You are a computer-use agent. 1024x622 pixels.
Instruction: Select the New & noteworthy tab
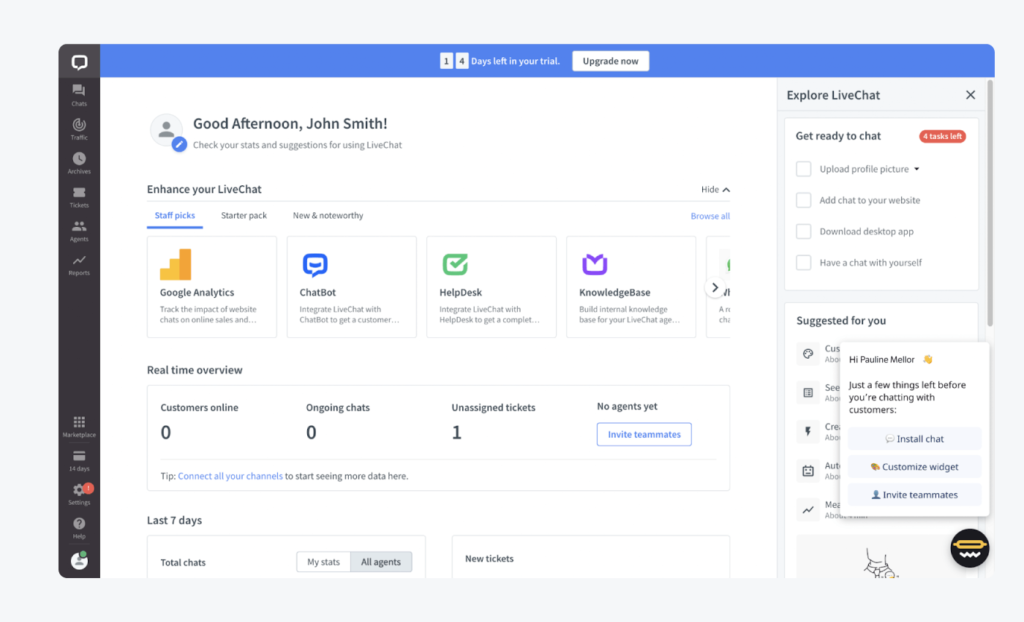328,216
